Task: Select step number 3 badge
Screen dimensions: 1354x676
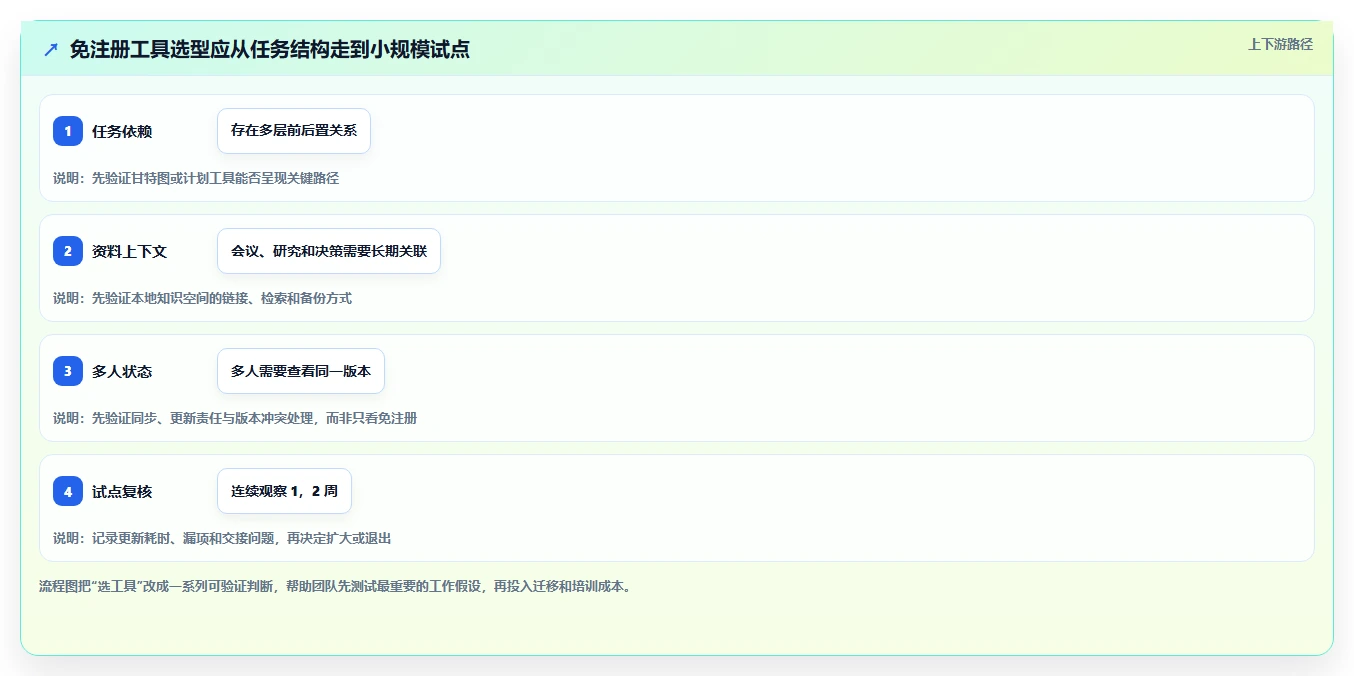Action: [68, 371]
